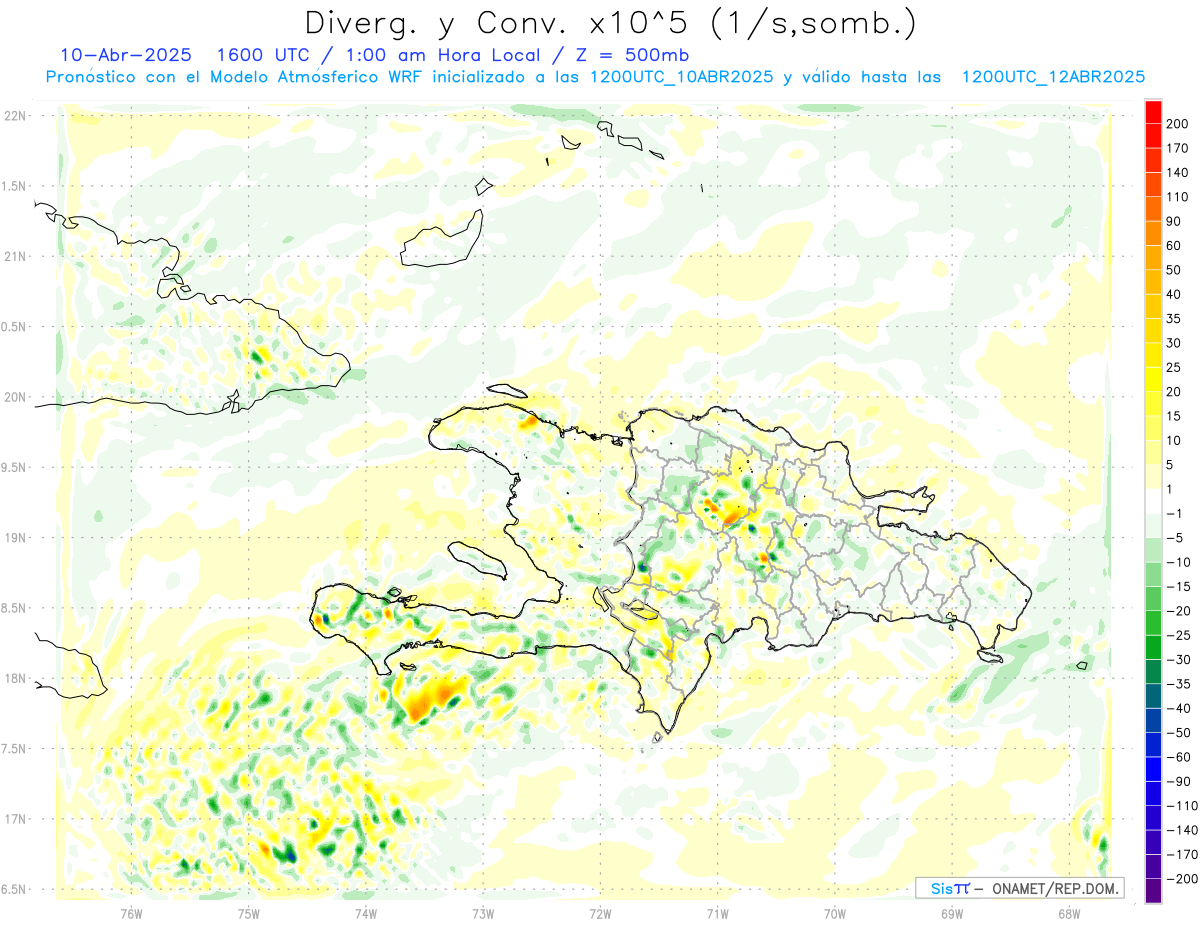Click the "110" color bar label
Image resolution: width=1200 pixels, height=927 pixels.
point(1177,197)
